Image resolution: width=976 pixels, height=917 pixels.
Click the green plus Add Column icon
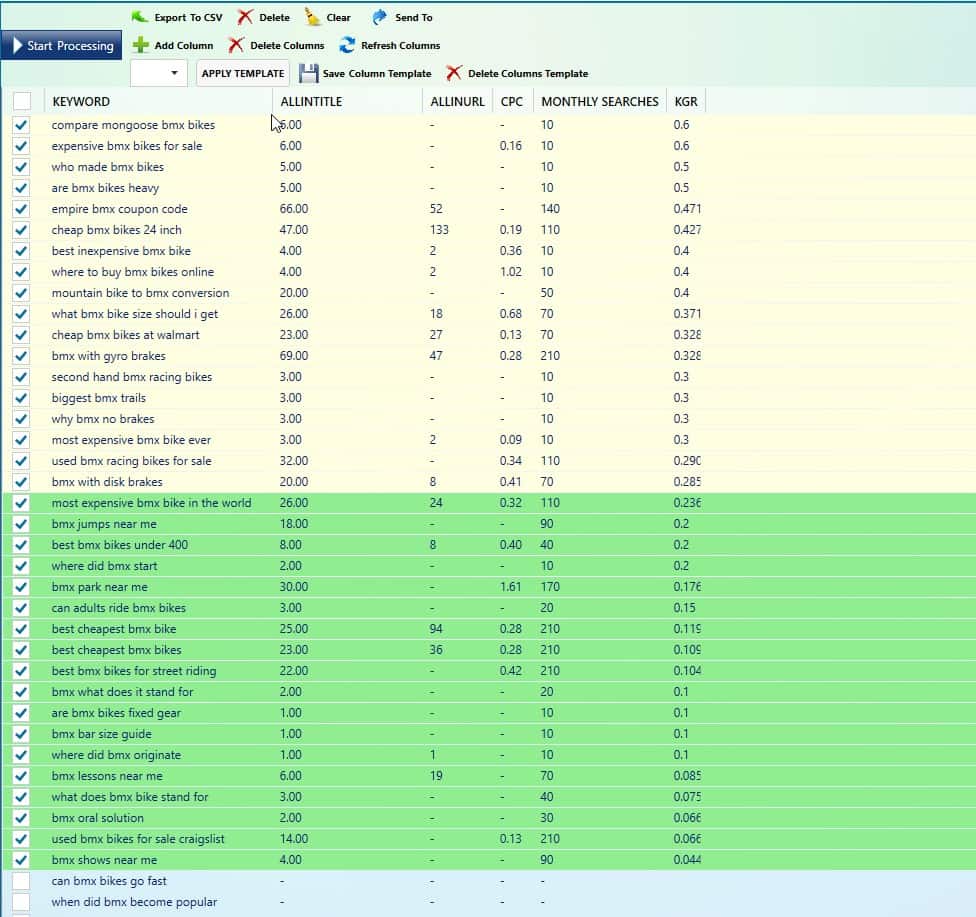(141, 45)
